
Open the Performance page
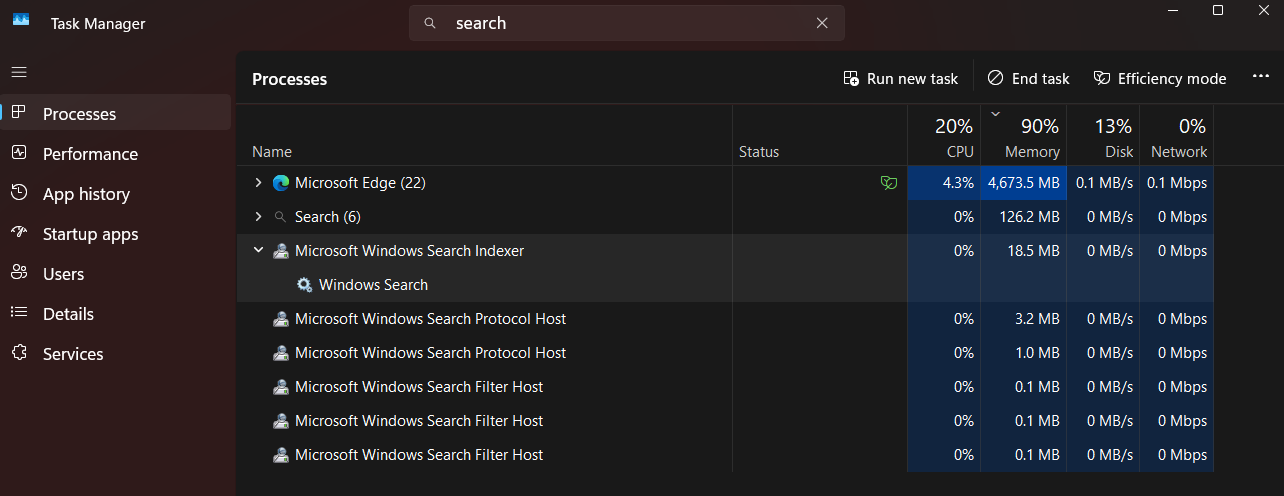click(x=90, y=154)
